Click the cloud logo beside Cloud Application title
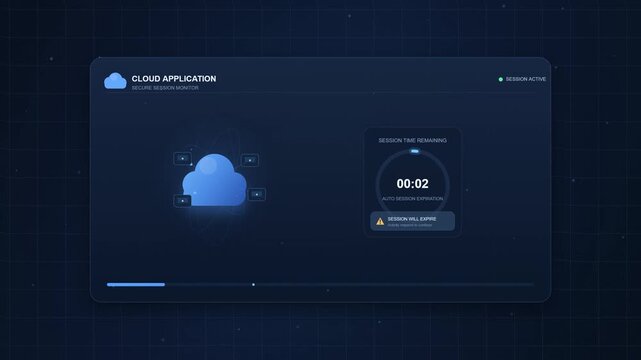 115,80
